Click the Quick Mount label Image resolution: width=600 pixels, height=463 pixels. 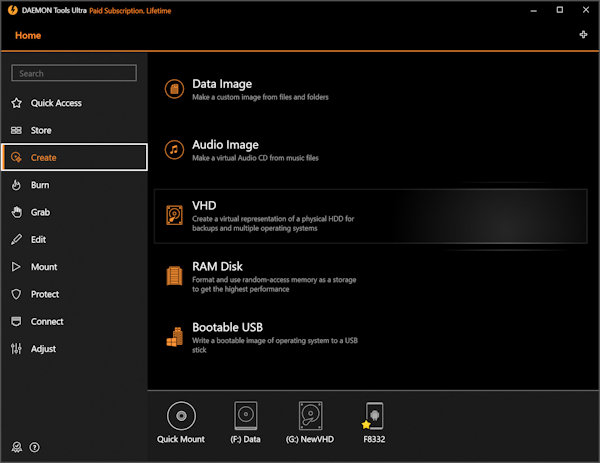pyautogui.click(x=181, y=439)
